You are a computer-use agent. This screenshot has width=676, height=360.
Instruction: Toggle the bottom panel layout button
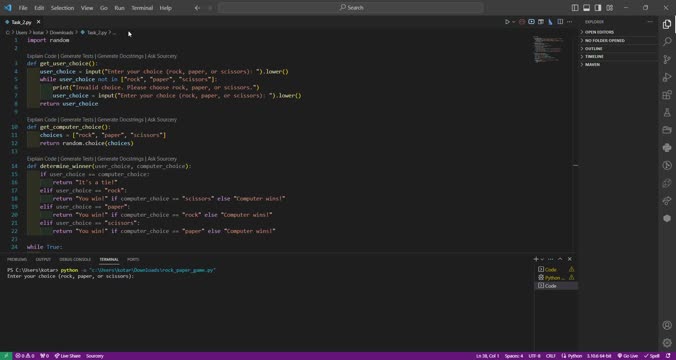click(x=586, y=8)
